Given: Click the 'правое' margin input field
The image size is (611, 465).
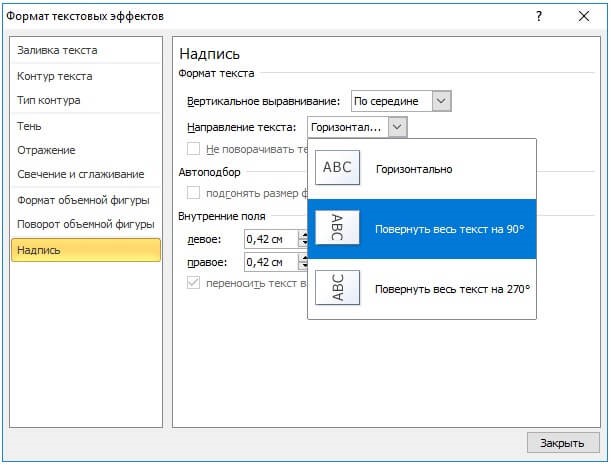Looking at the screenshot, I should tap(271, 262).
